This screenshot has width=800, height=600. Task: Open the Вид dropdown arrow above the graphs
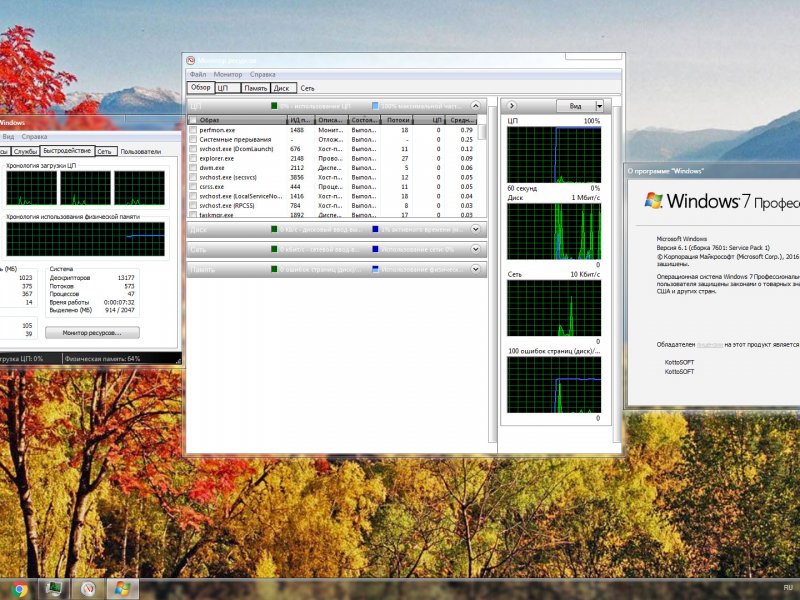click(599, 106)
